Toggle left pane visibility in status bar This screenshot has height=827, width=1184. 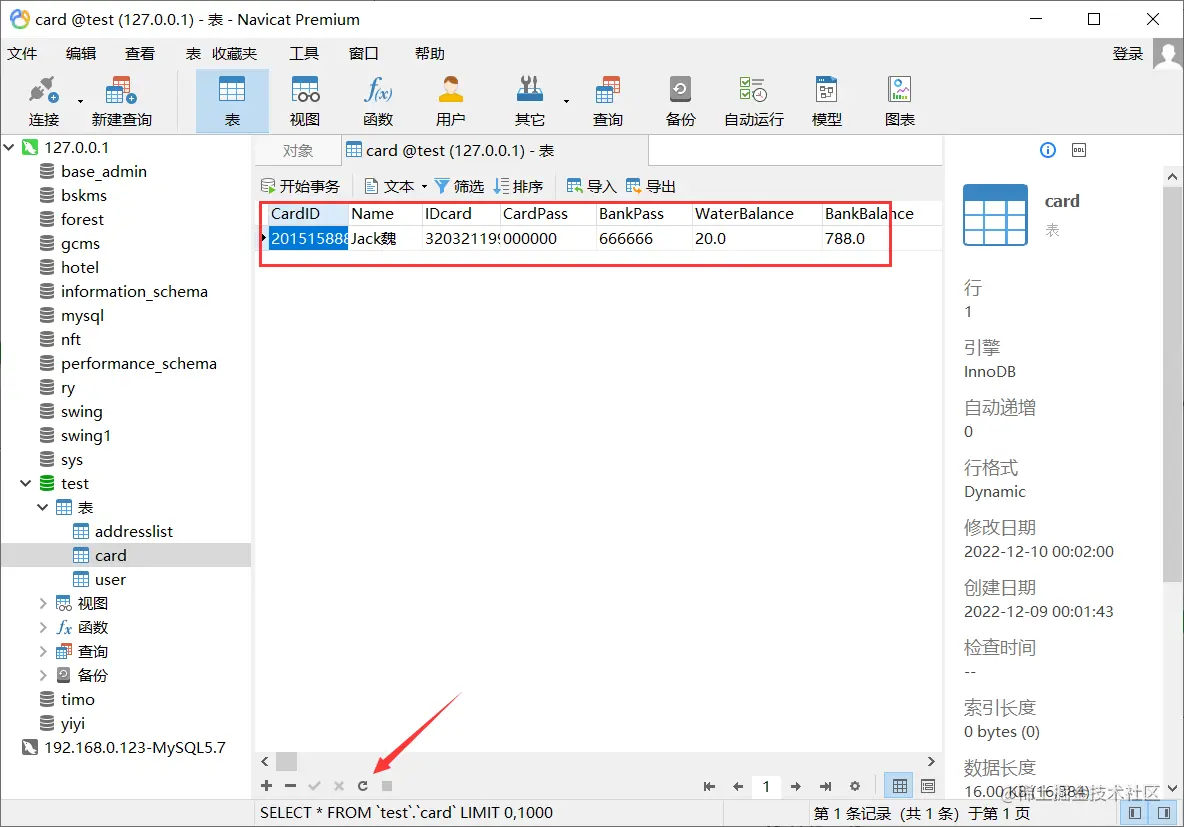coord(1135,813)
